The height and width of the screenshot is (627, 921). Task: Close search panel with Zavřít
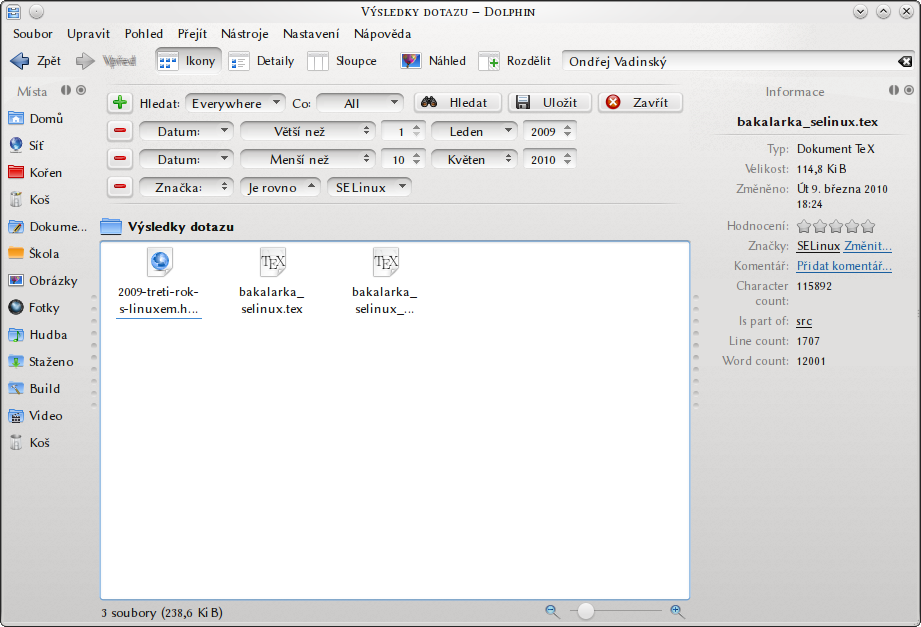[x=641, y=103]
